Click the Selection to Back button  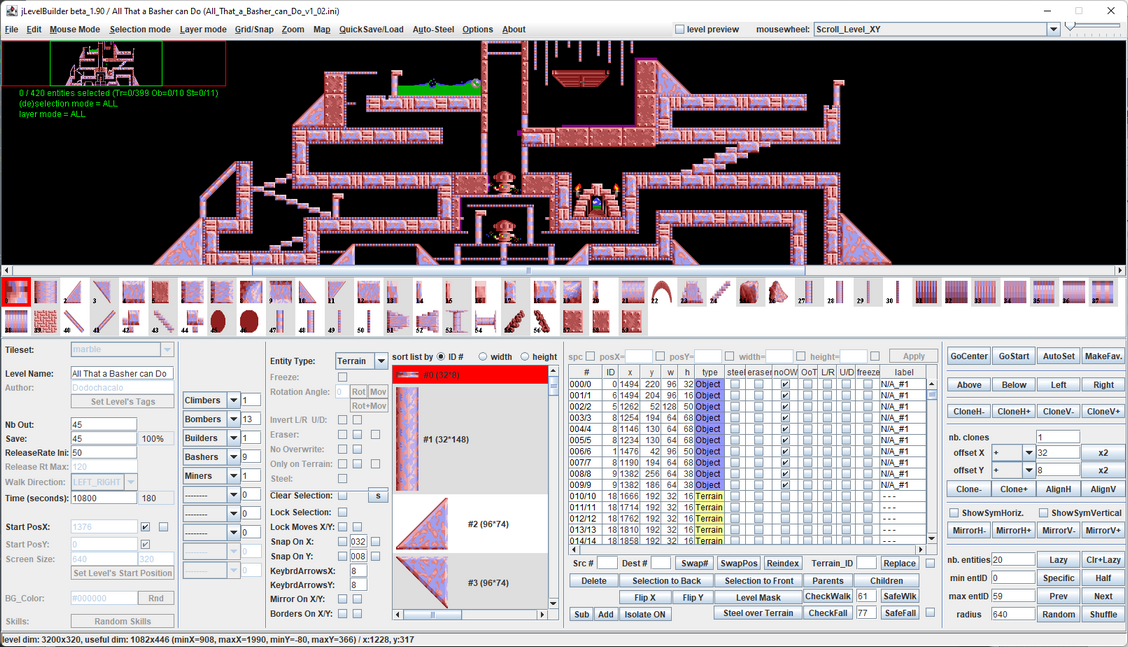(666, 581)
